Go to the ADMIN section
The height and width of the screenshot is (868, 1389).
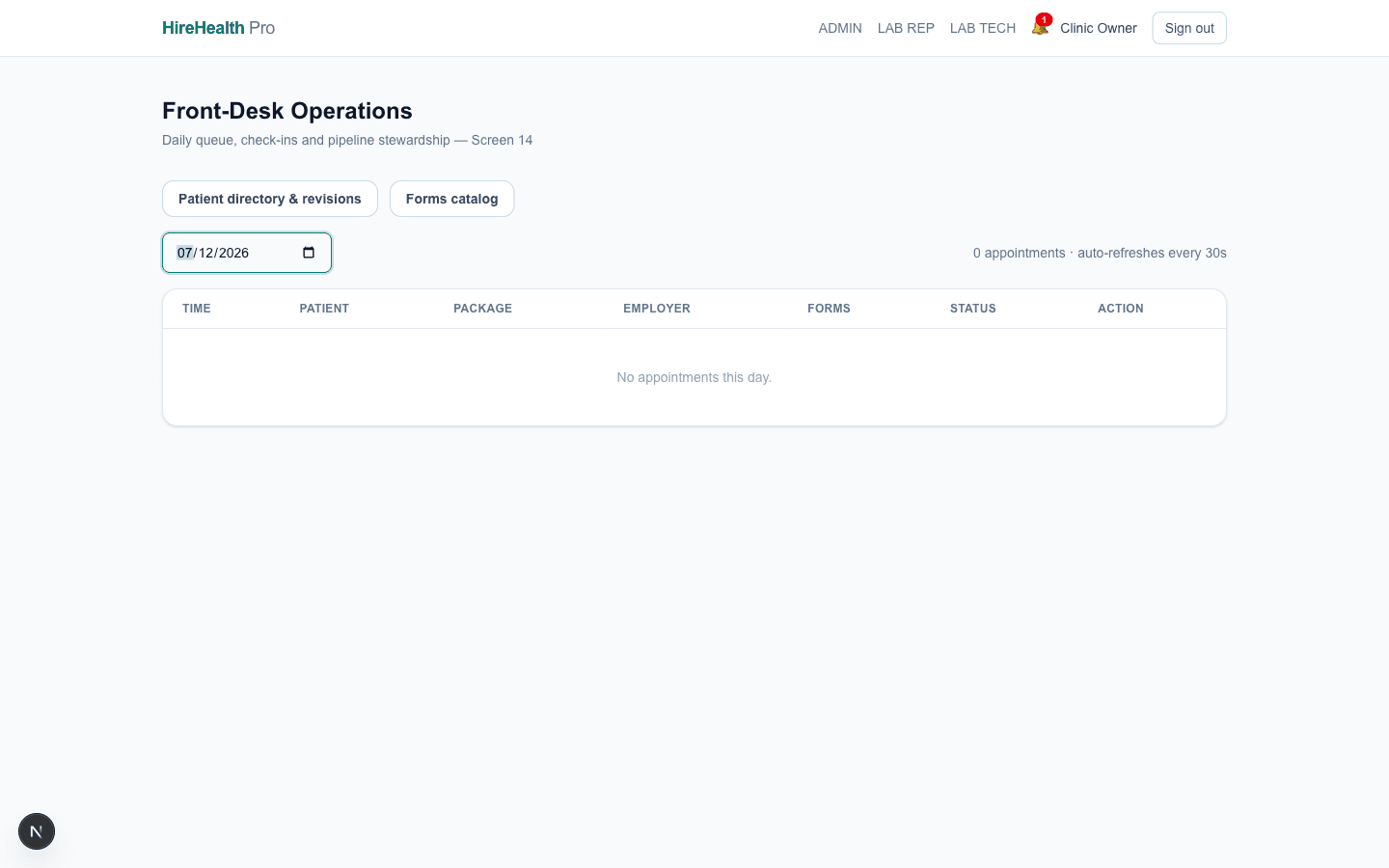(840, 28)
